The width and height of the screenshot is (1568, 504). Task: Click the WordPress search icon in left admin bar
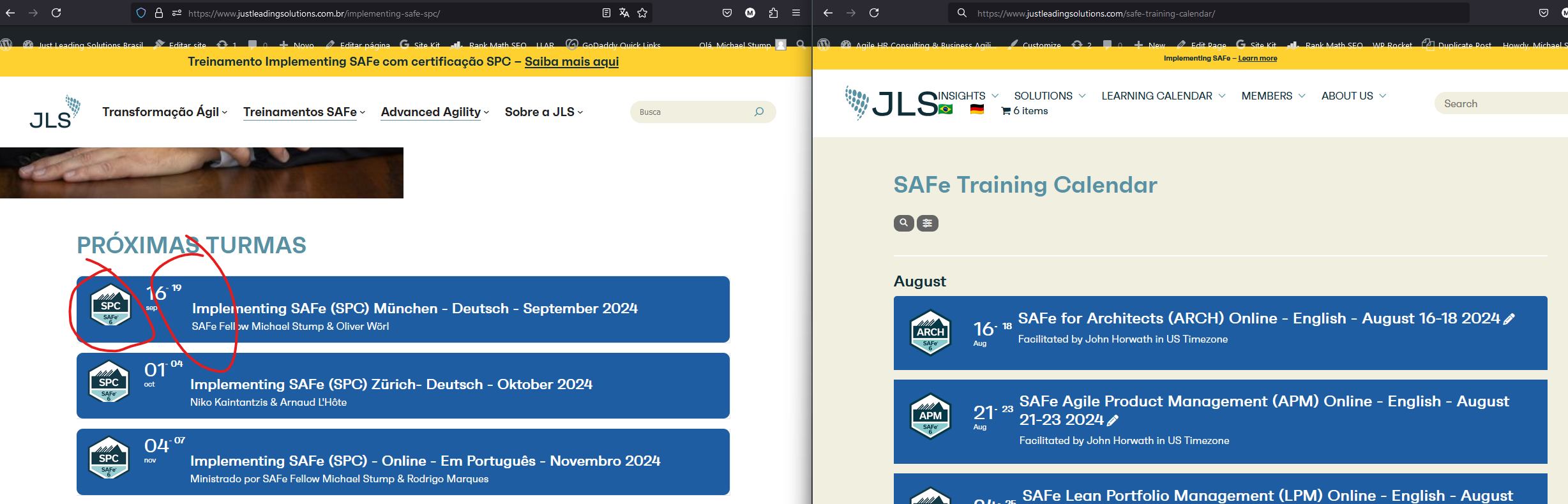click(x=801, y=44)
